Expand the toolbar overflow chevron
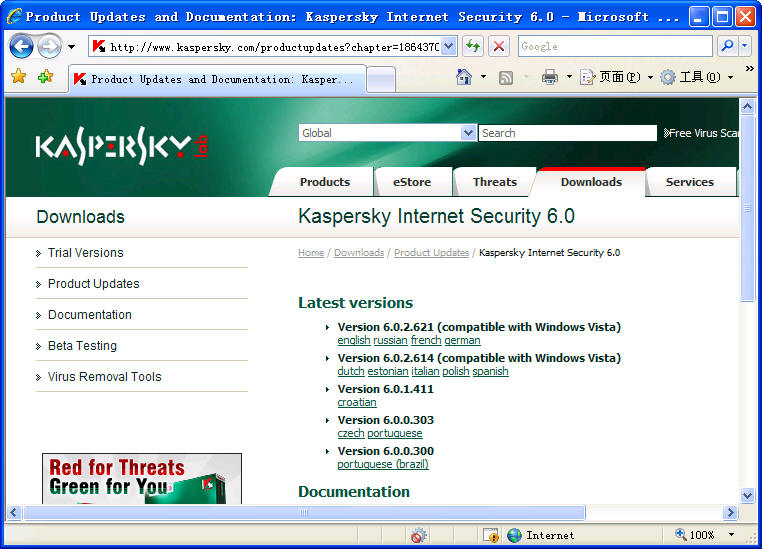Viewport: 762px width, 549px height. click(x=749, y=69)
